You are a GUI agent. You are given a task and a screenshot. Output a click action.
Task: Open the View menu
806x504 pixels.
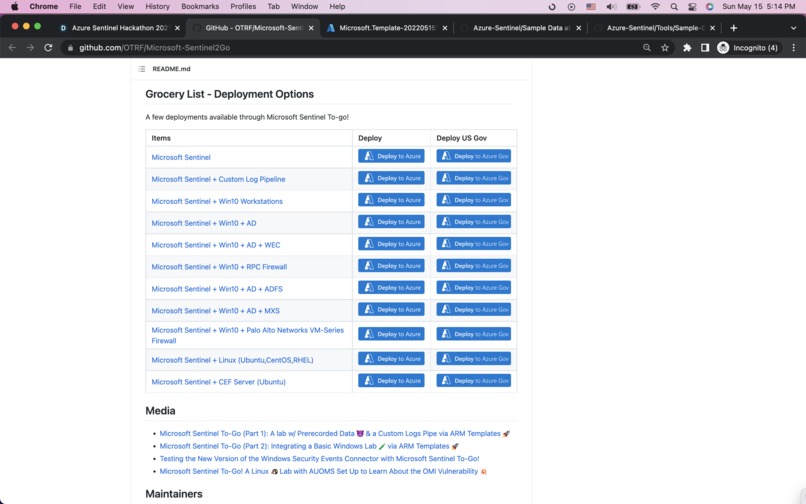point(125,7)
